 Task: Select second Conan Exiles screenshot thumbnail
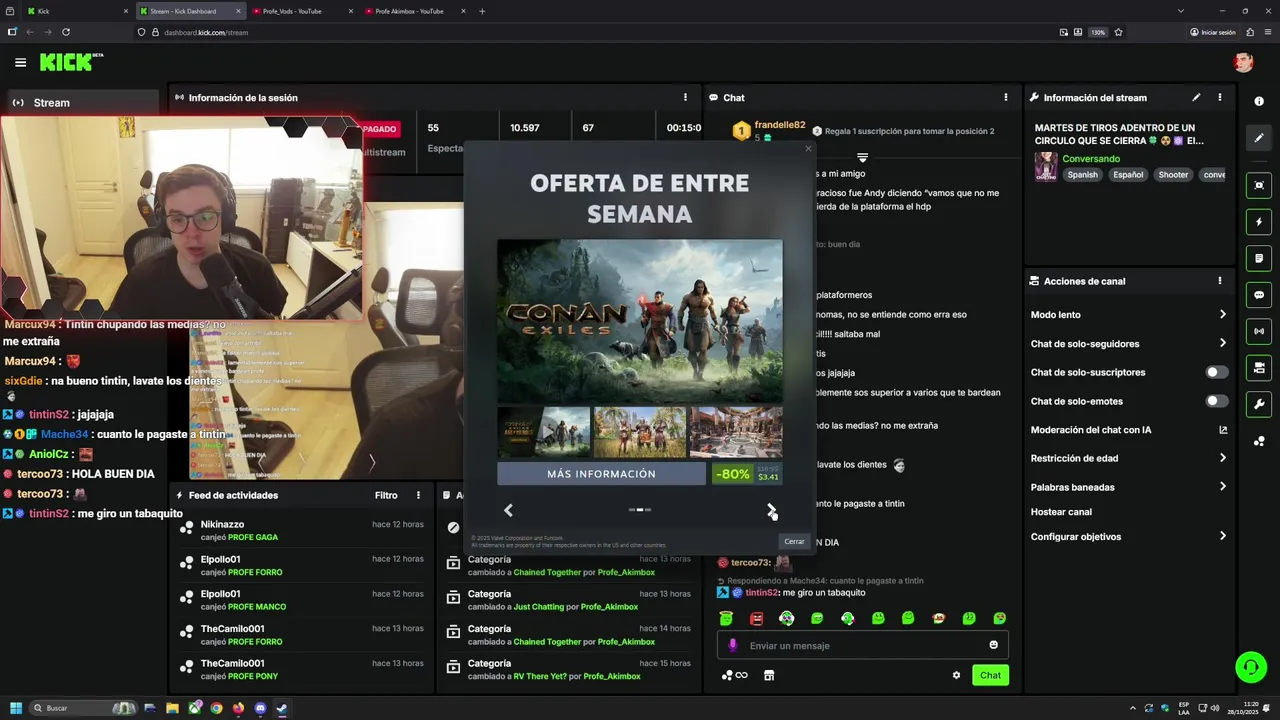pyautogui.click(x=640, y=432)
